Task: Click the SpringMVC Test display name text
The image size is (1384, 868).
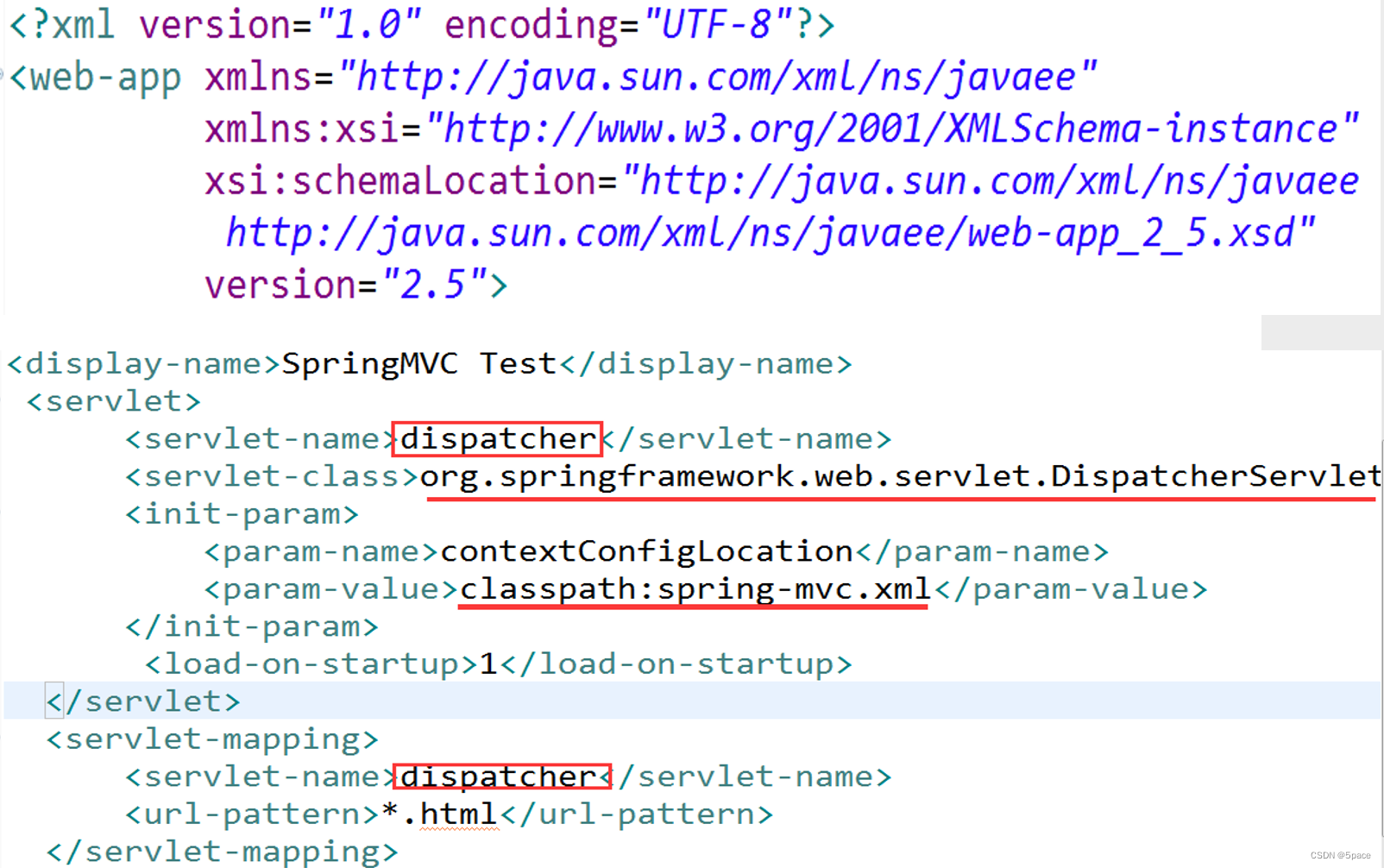Action: (419, 363)
